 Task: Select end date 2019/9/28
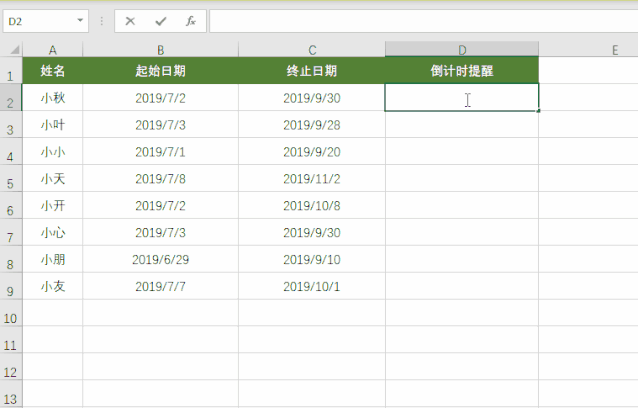point(312,124)
